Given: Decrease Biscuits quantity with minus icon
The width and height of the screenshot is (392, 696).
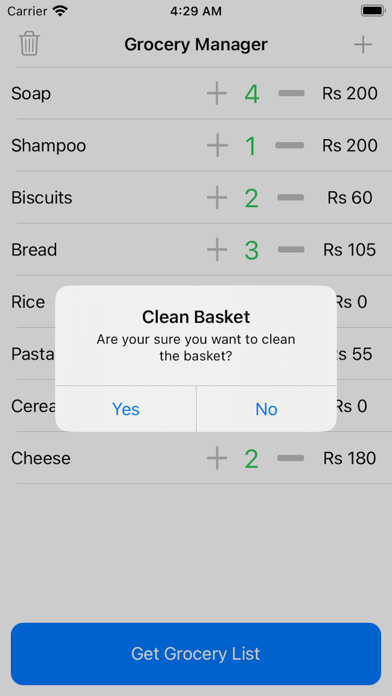Looking at the screenshot, I should pyautogui.click(x=291, y=198).
